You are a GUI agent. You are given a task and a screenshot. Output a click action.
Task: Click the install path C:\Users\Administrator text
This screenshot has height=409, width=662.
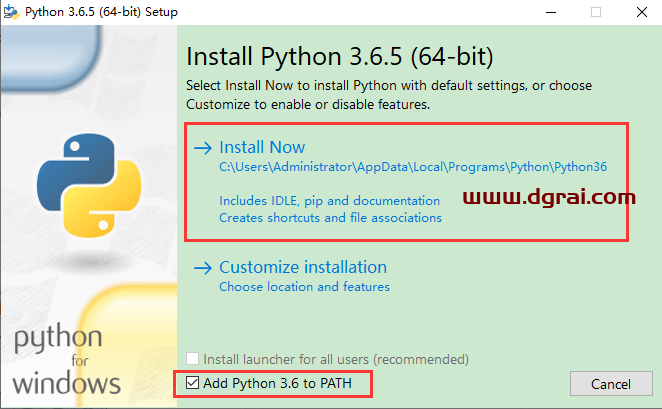click(413, 167)
